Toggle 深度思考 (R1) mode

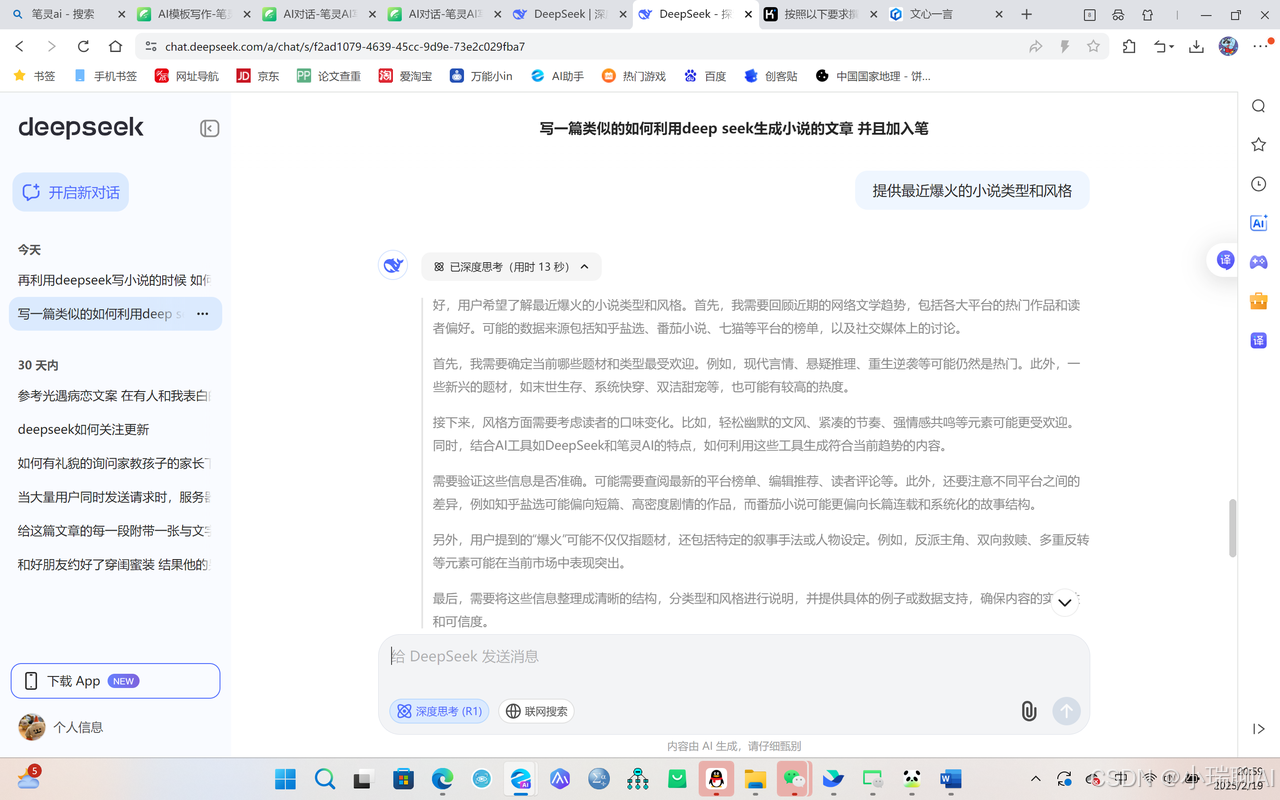[439, 711]
